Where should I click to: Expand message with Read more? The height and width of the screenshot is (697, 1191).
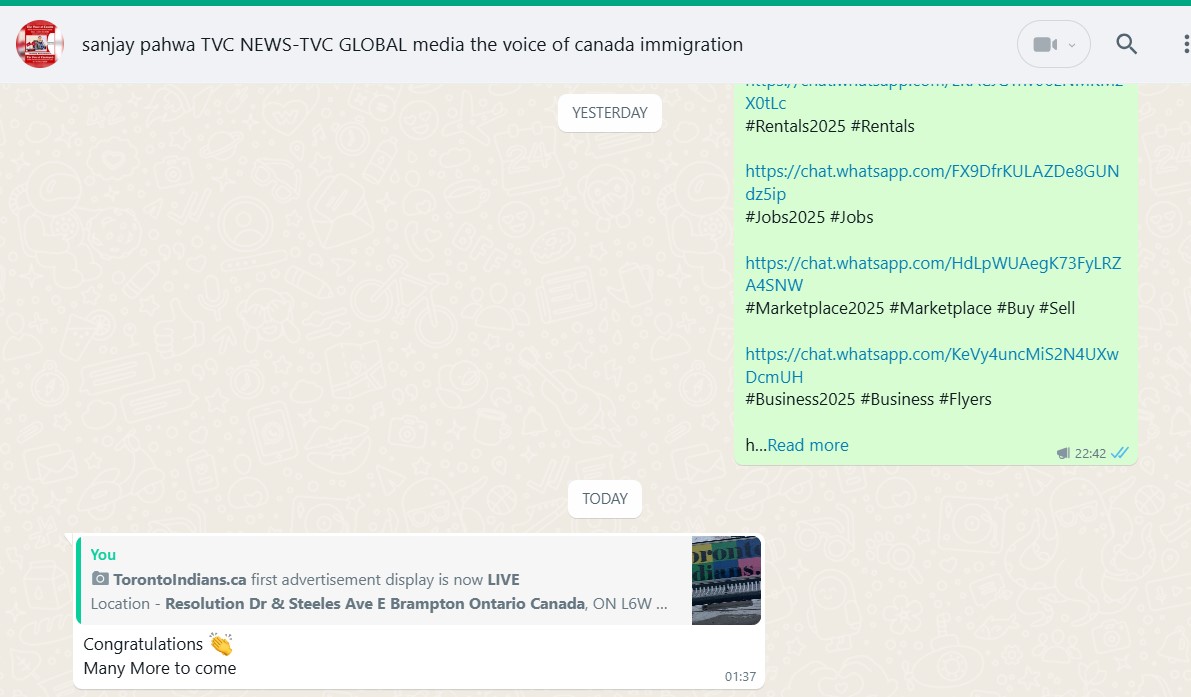coord(808,446)
